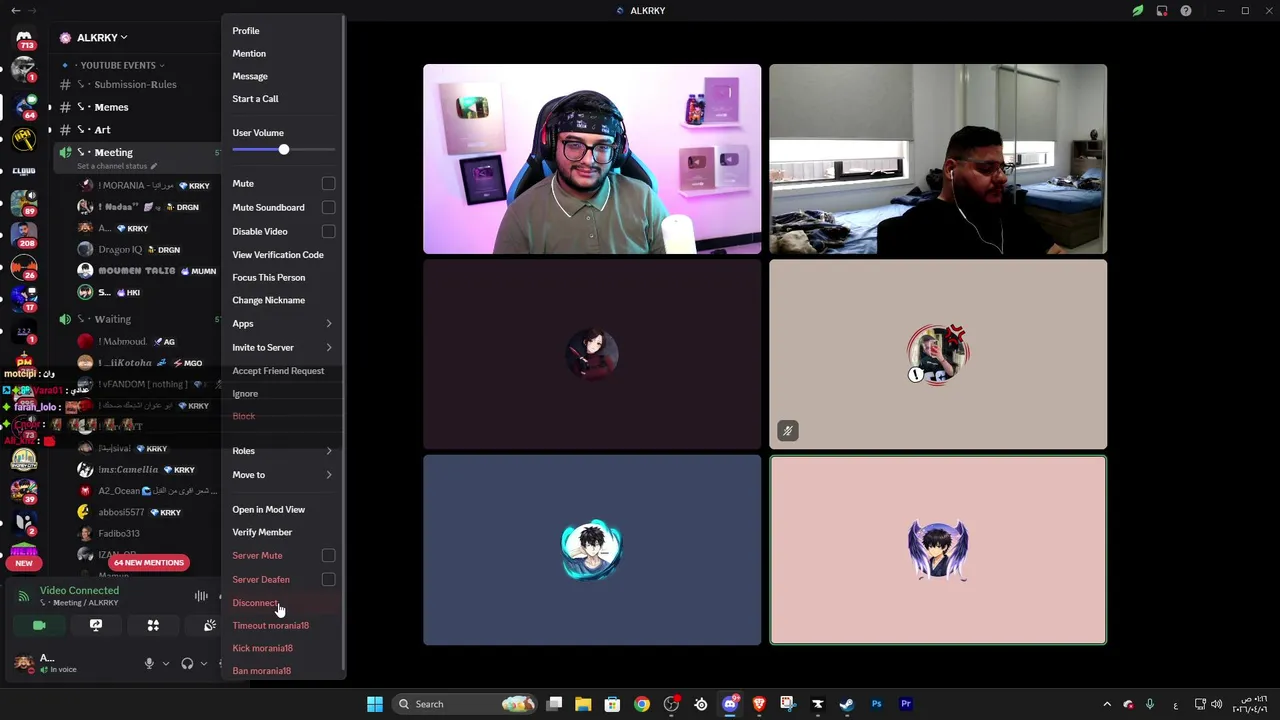1280x720 pixels.
Task: Go back with the title bar arrow
Action: point(15,10)
